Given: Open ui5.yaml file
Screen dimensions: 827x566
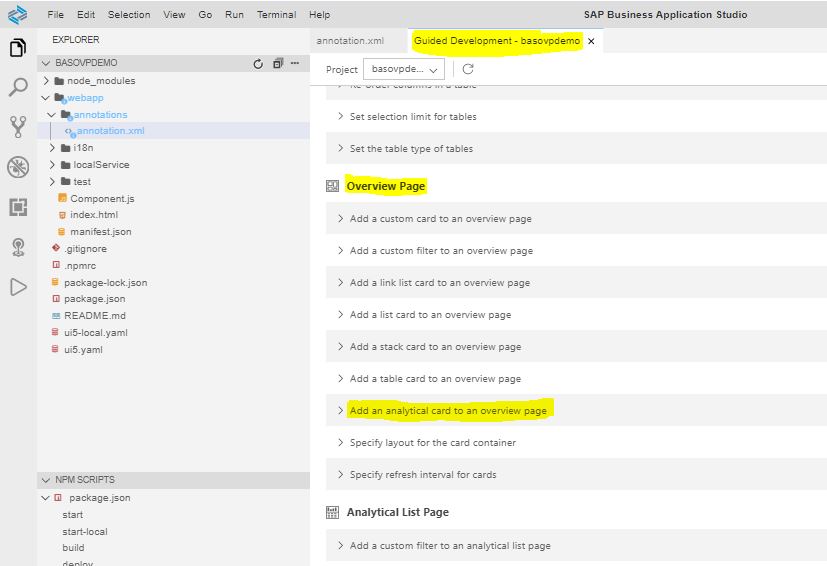Looking at the screenshot, I should pyautogui.click(x=83, y=350).
